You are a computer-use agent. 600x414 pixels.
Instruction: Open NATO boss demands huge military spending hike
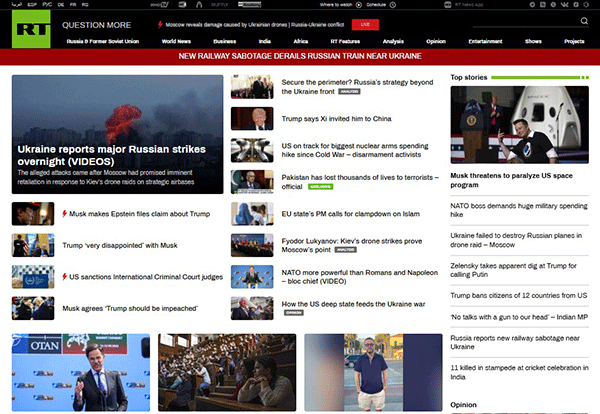(518, 210)
